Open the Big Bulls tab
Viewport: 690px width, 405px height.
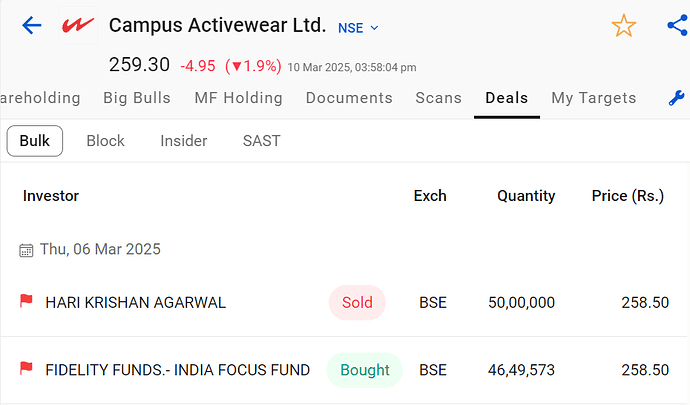[x=137, y=98]
